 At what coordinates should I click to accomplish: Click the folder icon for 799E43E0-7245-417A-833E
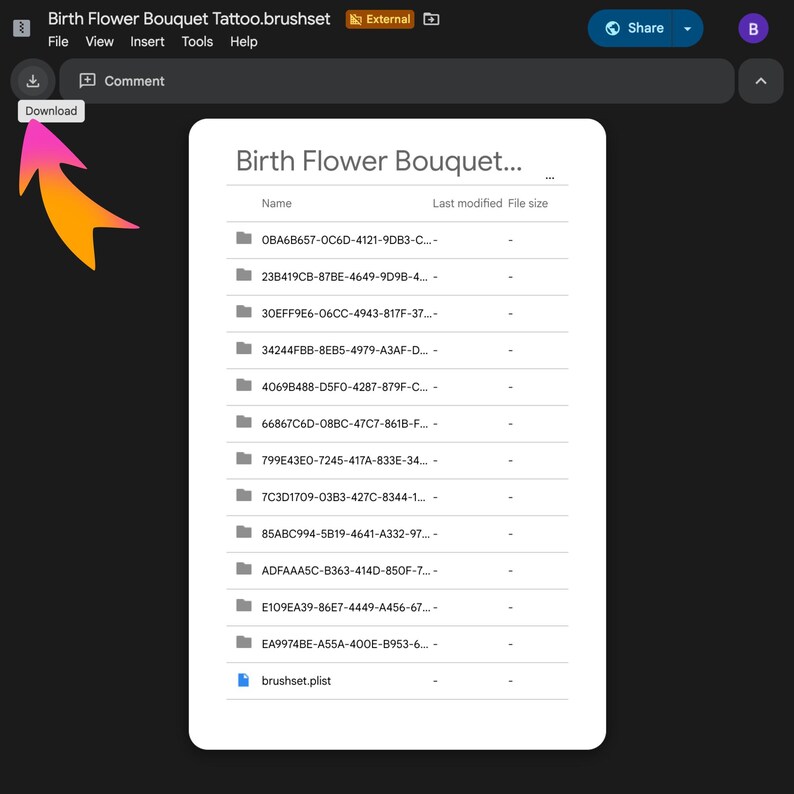[244, 458]
